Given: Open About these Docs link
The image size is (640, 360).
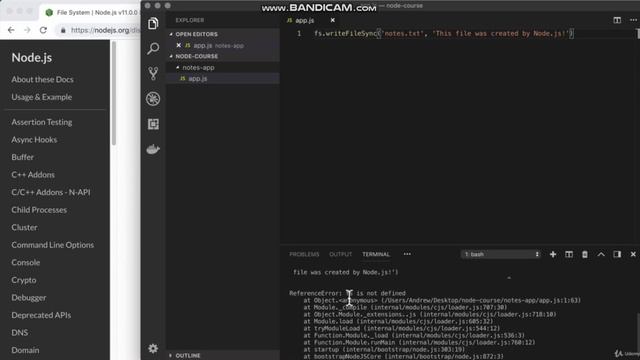Looking at the screenshot, I should pyautogui.click(x=42, y=80).
